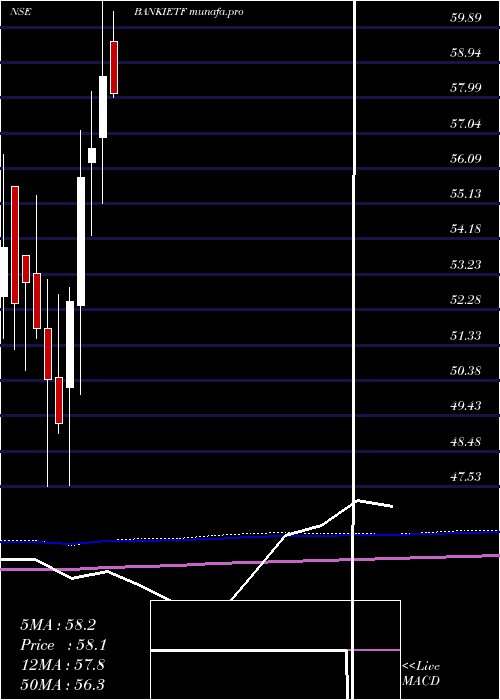Click the <<Live MACD label
The image size is (500, 700).
pyautogui.click(x=421, y=674)
